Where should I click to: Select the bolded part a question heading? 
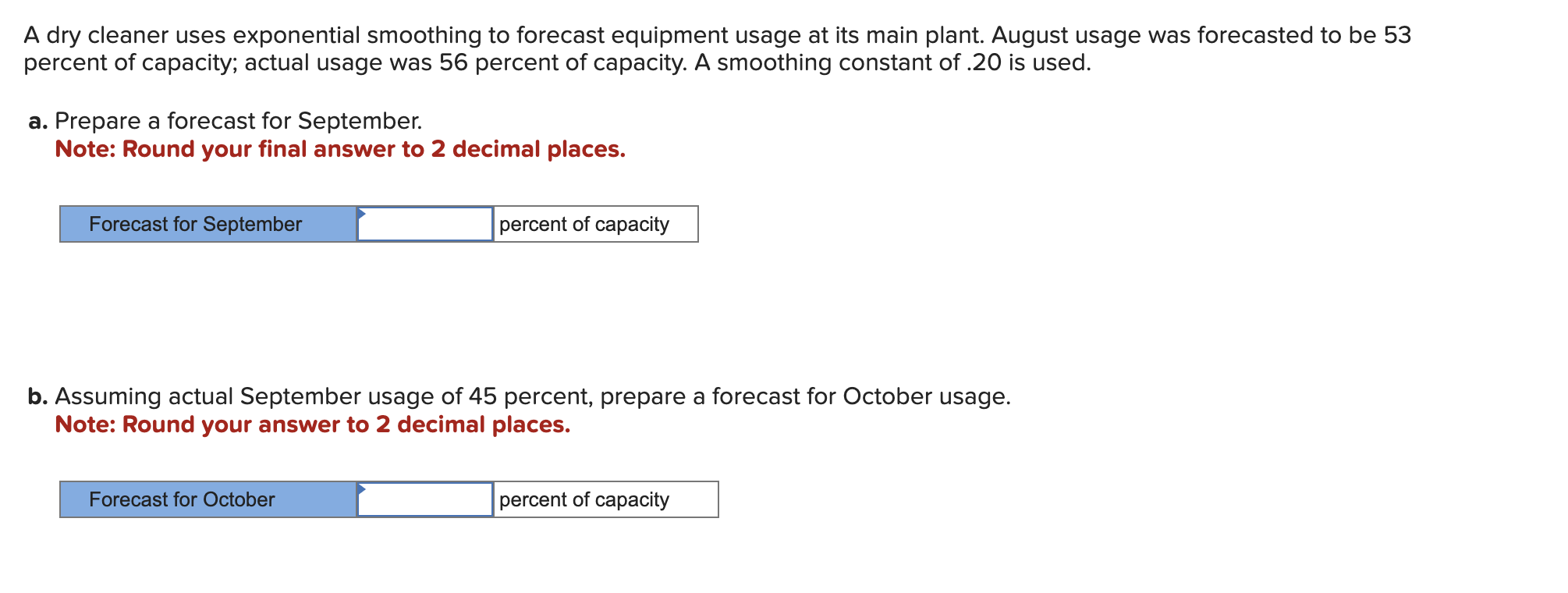[37, 120]
